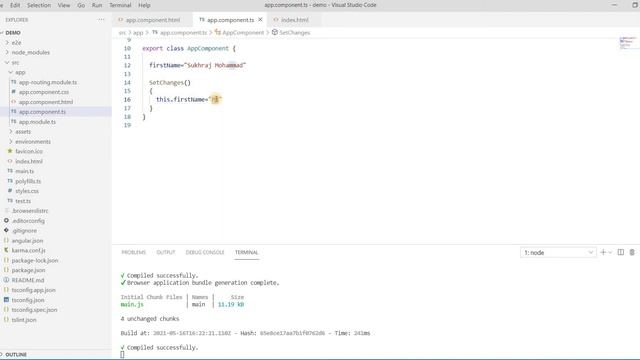Open package.json file
Screen dimensions: 640x360
(28, 270)
